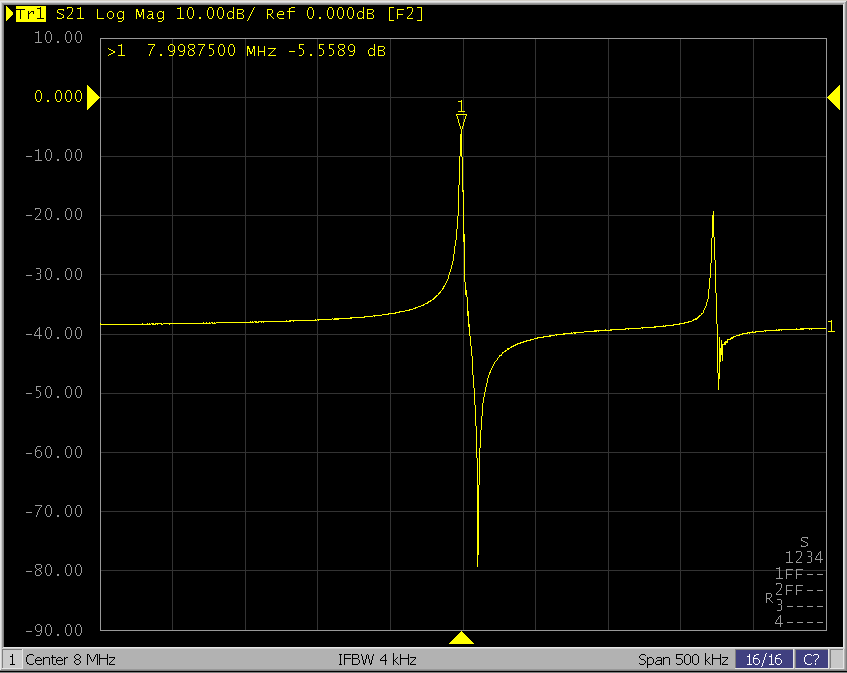The width and height of the screenshot is (847, 673).
Task: Click the right yellow reference position arrow
Action: click(833, 97)
